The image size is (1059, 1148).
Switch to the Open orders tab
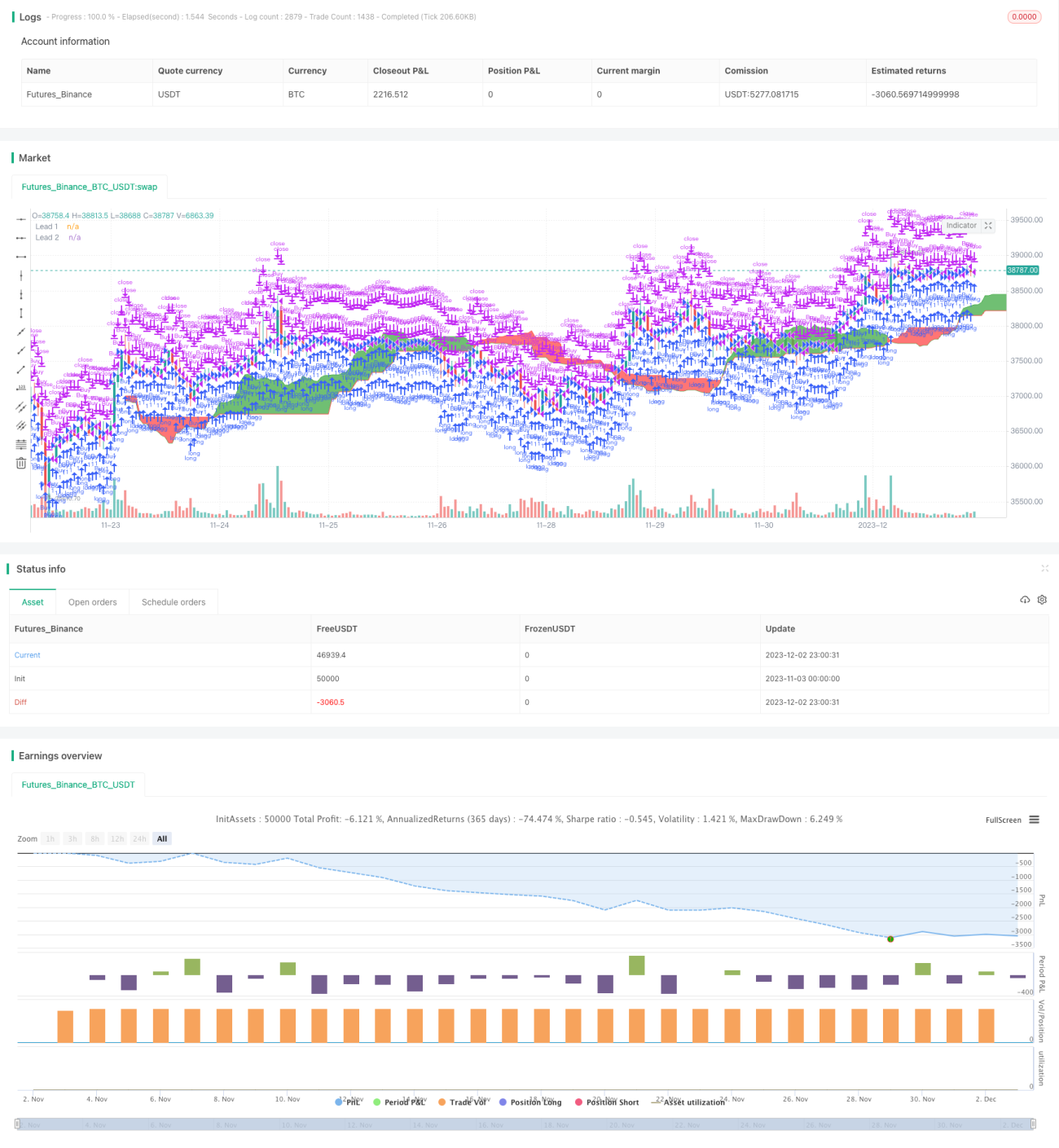pyautogui.click(x=93, y=602)
